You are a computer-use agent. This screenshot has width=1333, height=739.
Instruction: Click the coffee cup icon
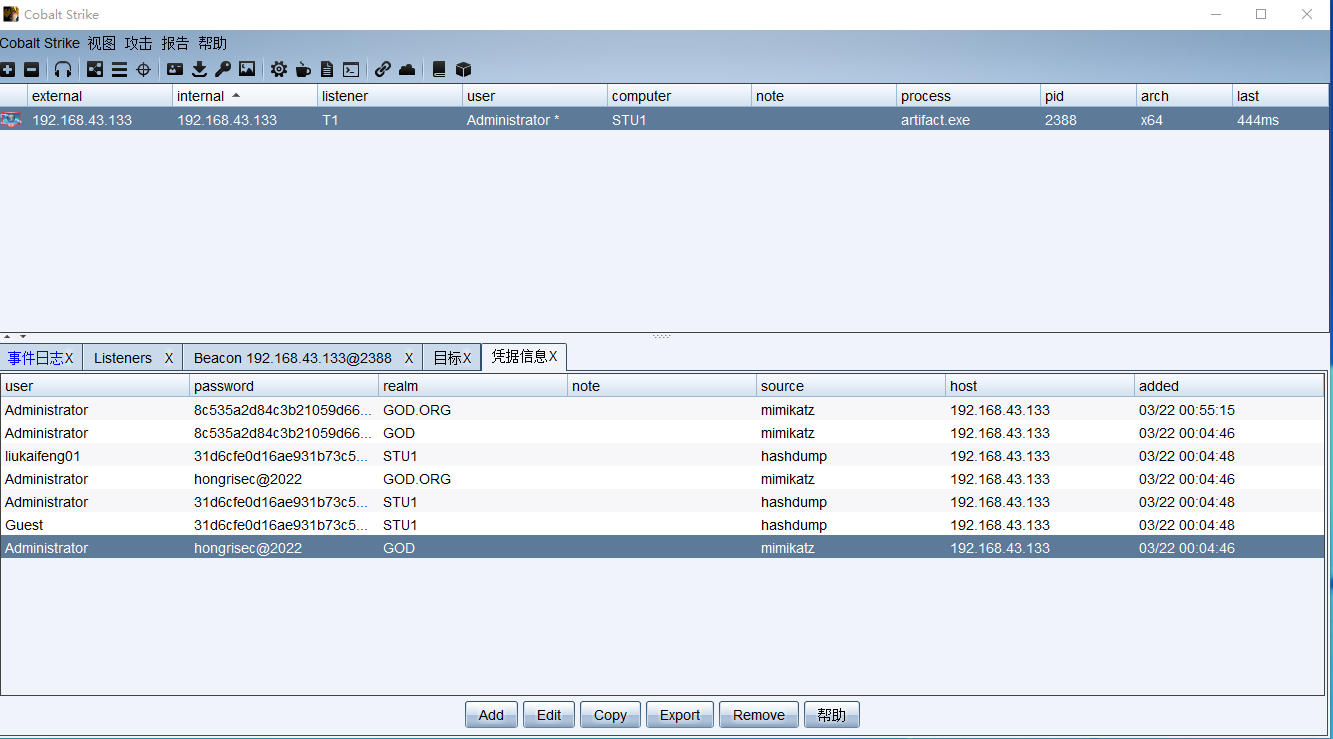coord(303,69)
